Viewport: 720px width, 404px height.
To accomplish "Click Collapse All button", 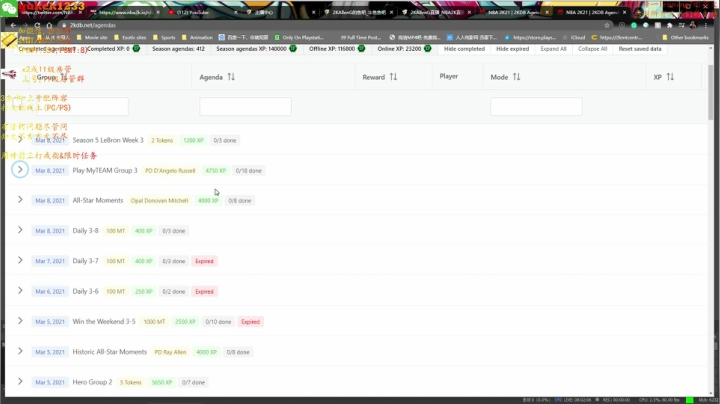I will point(592,49).
